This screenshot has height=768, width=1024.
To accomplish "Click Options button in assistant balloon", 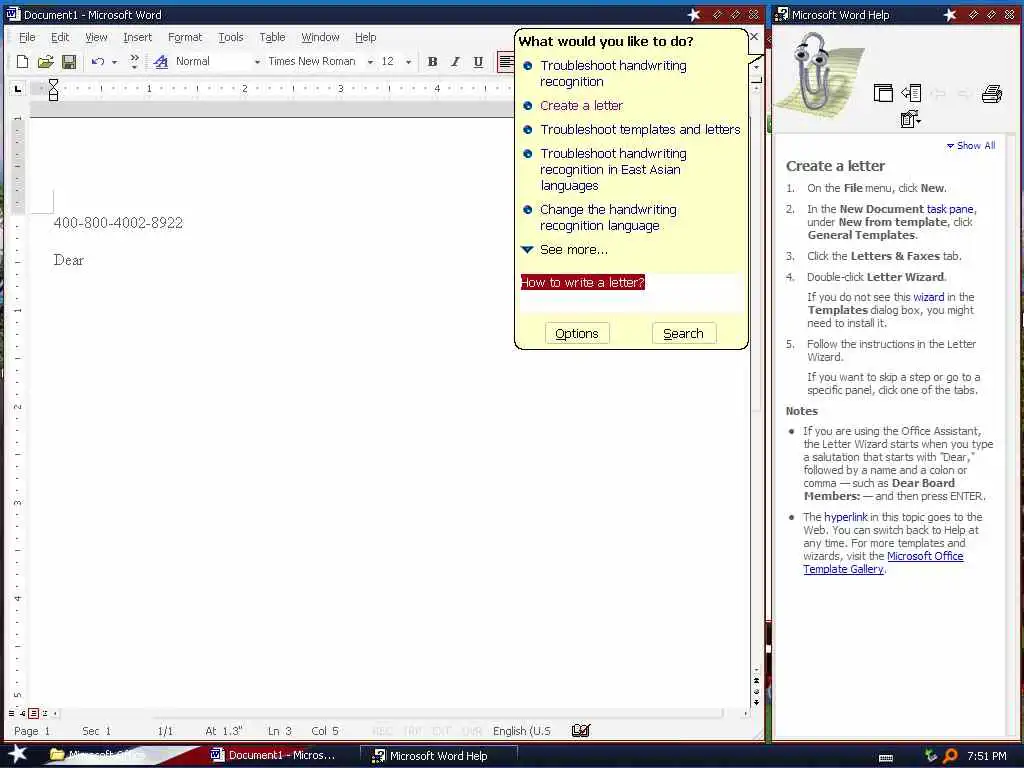I will tap(577, 334).
